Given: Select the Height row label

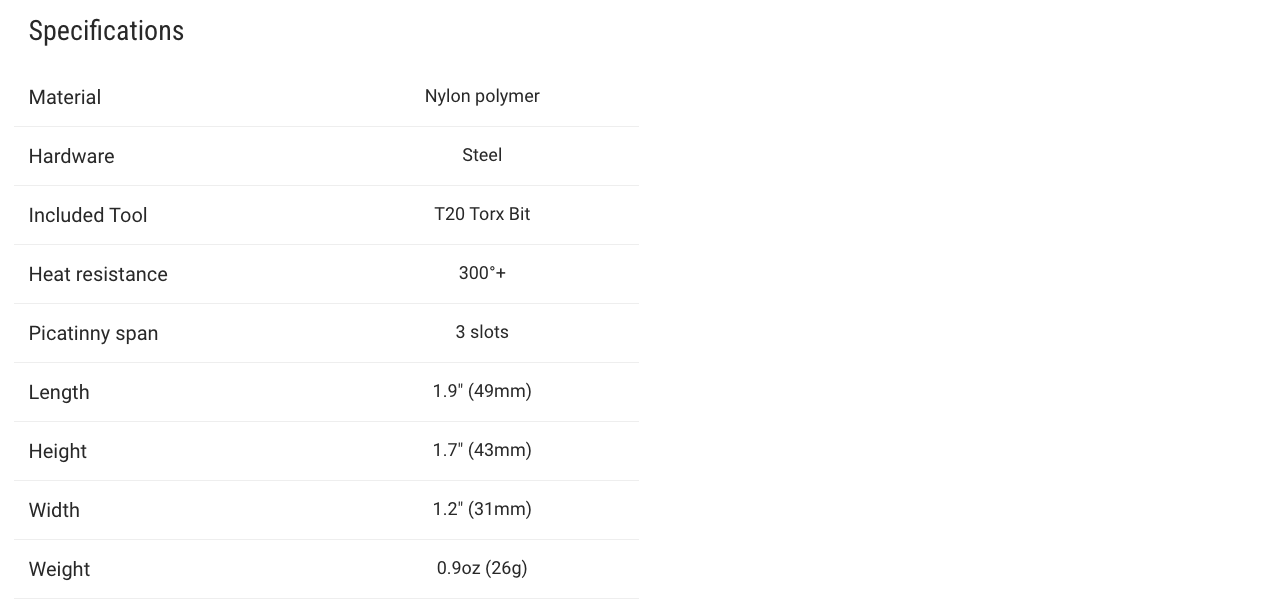Looking at the screenshot, I should point(58,451).
